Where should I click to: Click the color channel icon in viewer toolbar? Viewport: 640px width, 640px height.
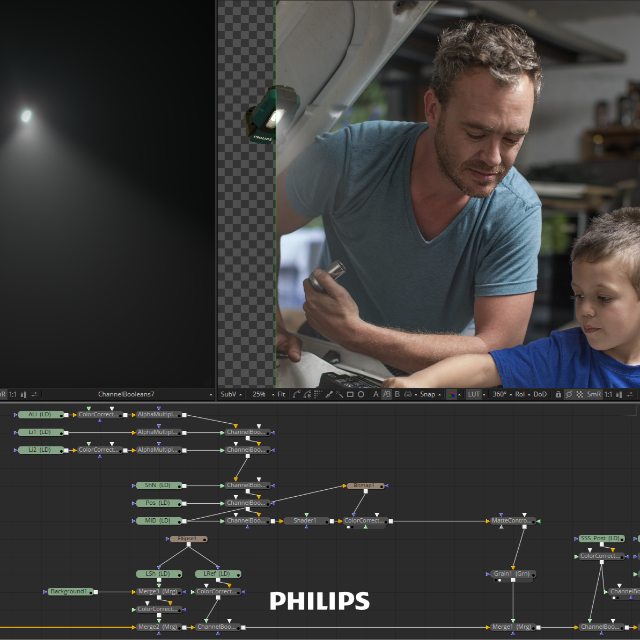[451, 394]
